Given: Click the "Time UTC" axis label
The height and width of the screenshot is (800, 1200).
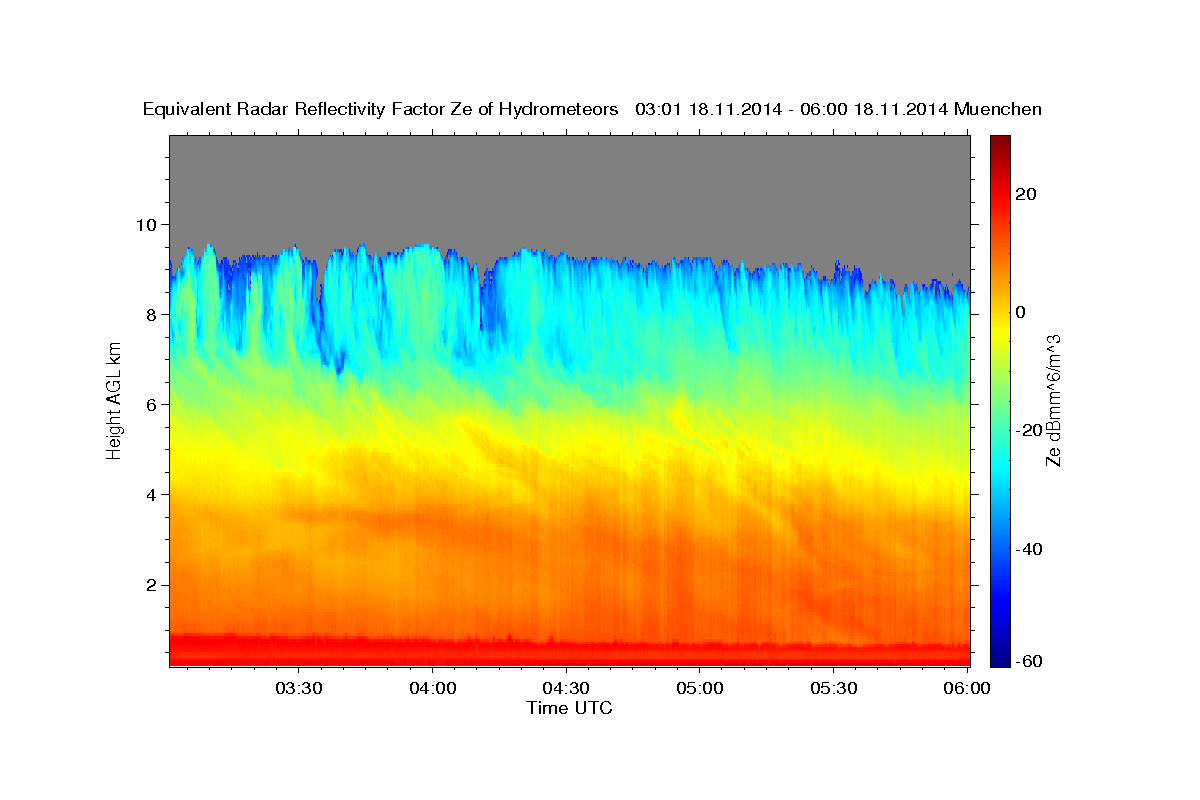Looking at the screenshot, I should 569,708.
